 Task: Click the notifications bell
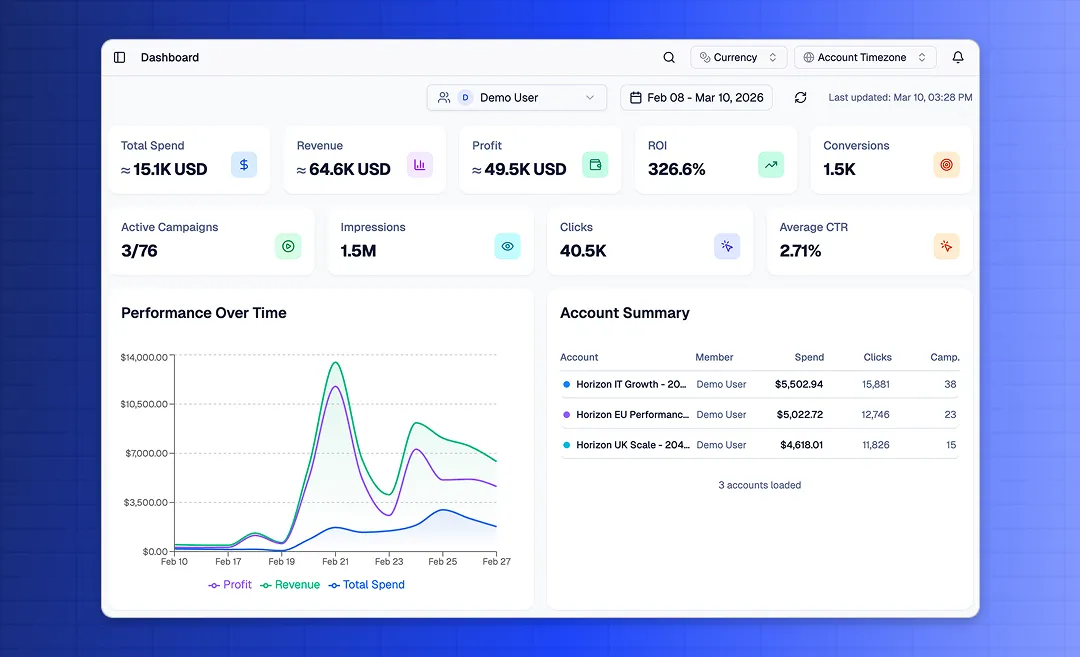(x=958, y=57)
